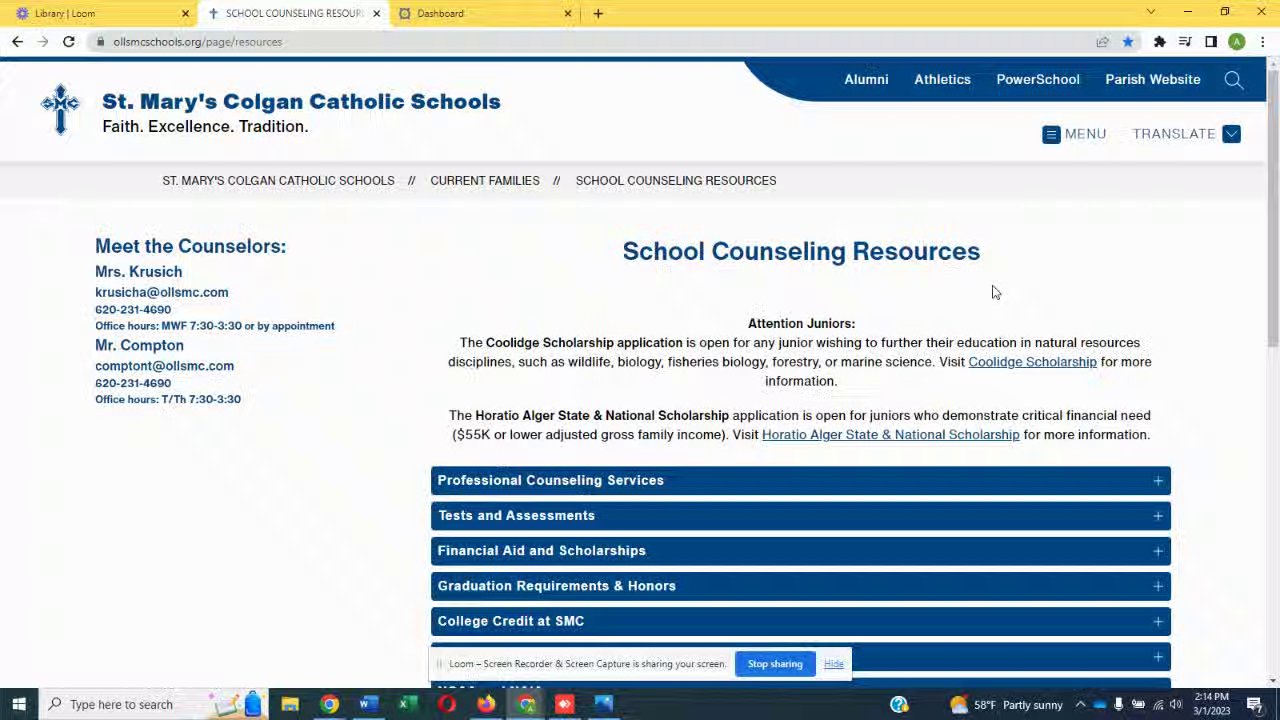
Task: Open Excel from the taskbar
Action: point(406,704)
